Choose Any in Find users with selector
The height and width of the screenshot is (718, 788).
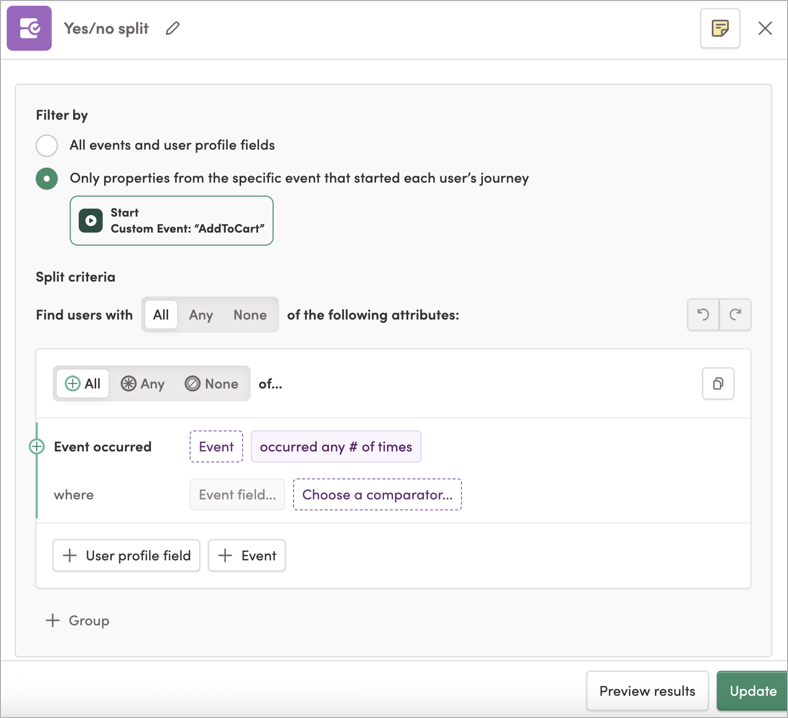click(201, 315)
